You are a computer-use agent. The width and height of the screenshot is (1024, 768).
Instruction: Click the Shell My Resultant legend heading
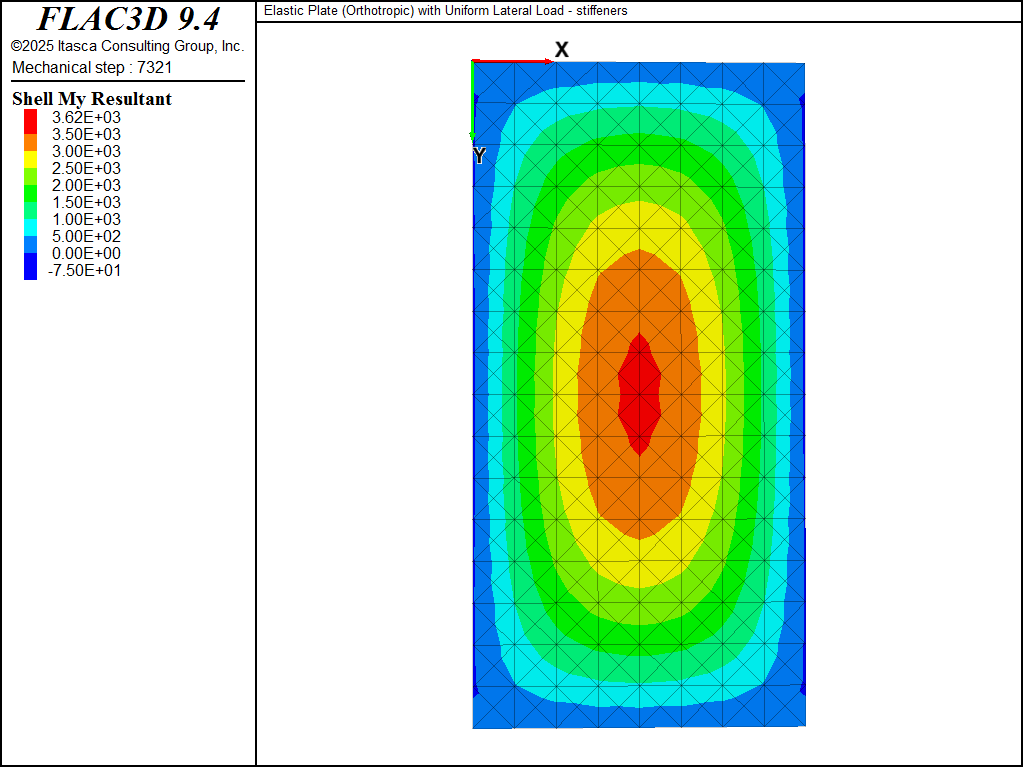(92, 99)
